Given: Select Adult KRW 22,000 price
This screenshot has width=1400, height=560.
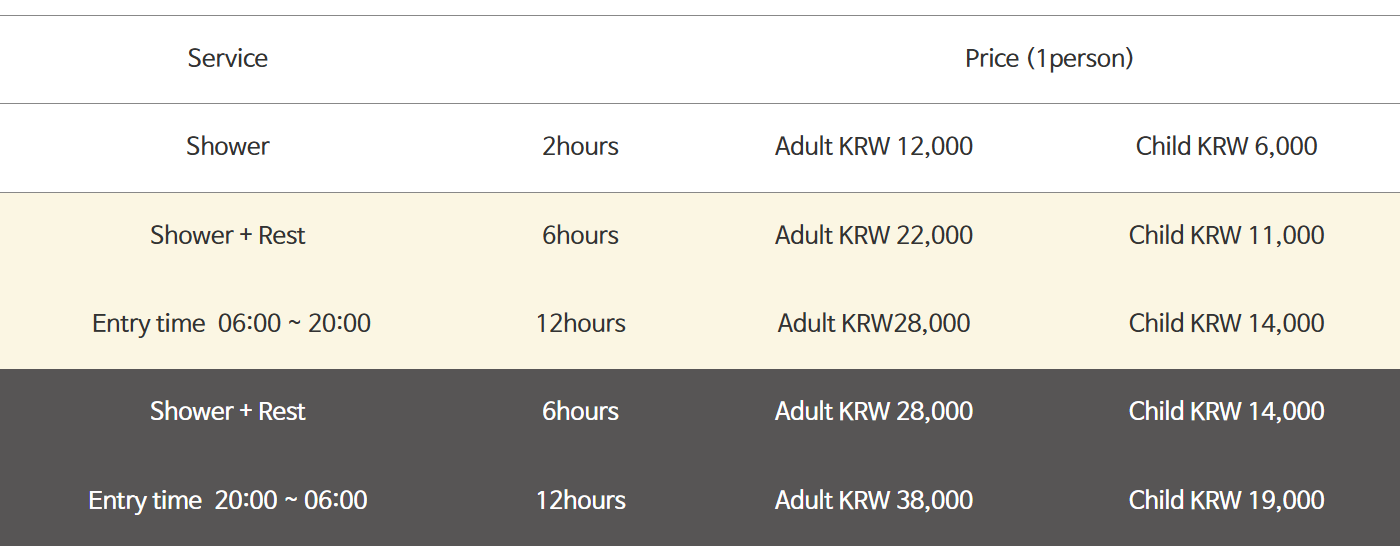Looking at the screenshot, I should 874,235.
